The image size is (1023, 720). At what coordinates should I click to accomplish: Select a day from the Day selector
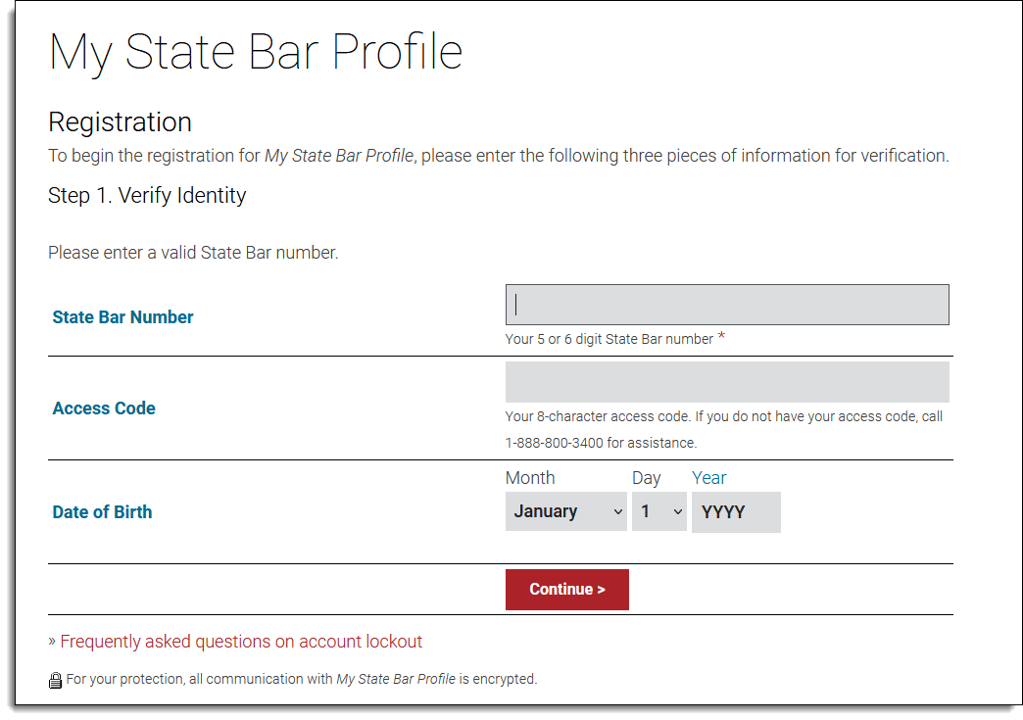pos(659,511)
